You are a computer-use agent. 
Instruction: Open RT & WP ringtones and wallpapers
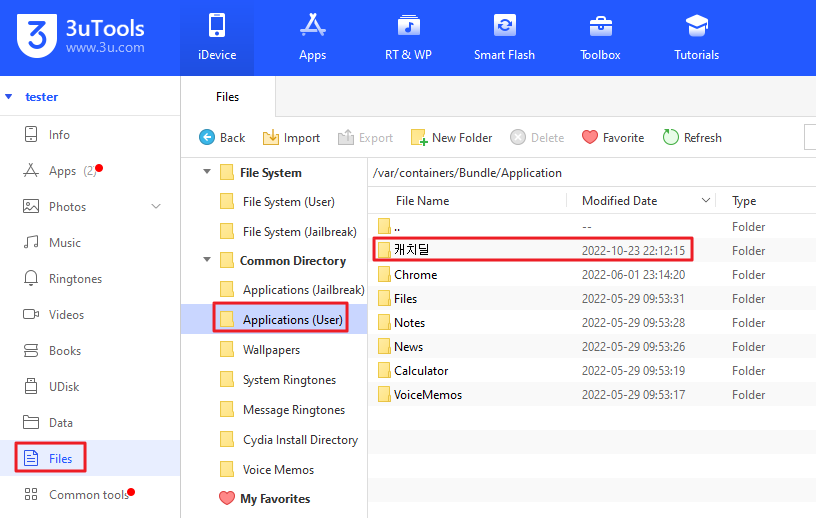click(x=409, y=37)
